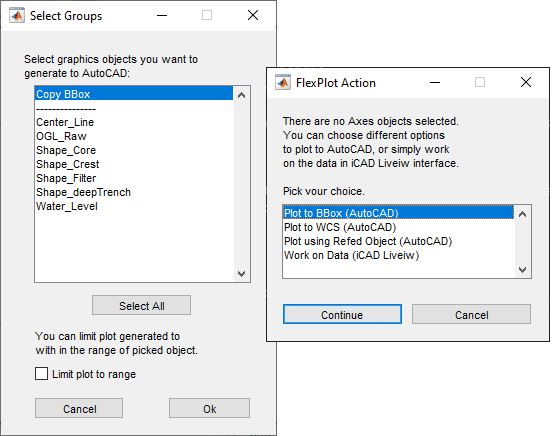This screenshot has height=436, width=559.
Task: Close the FlexPlot Action window
Action: tap(526, 82)
